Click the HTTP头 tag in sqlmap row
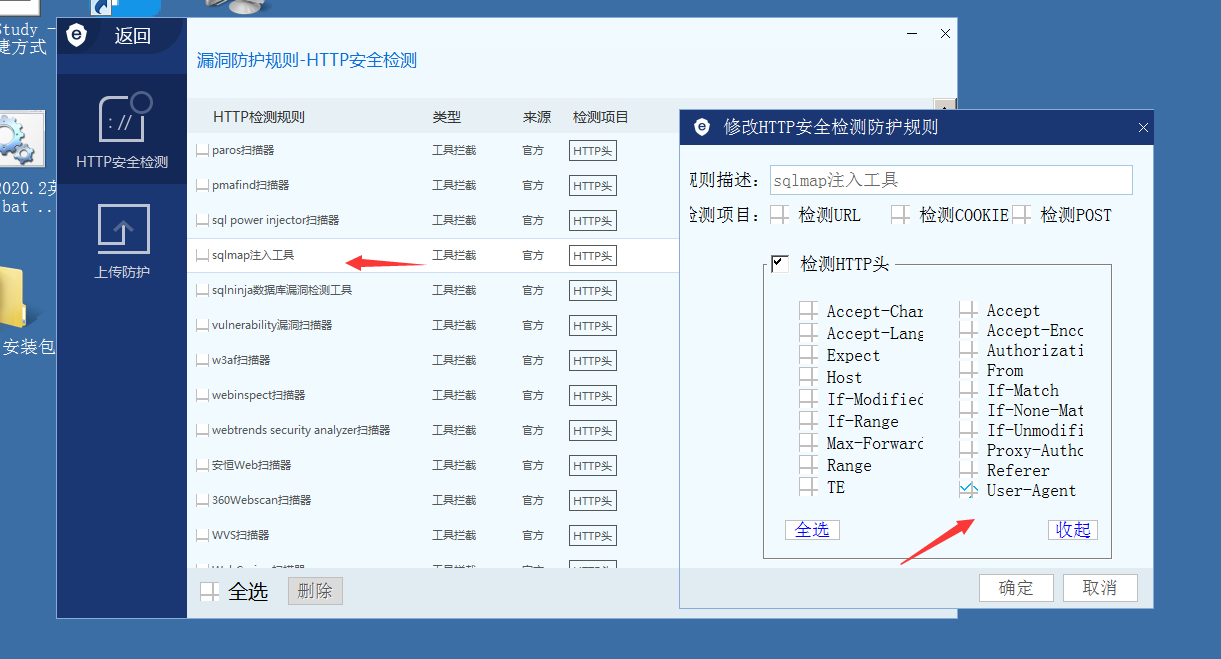This screenshot has width=1221, height=659. (x=592, y=256)
